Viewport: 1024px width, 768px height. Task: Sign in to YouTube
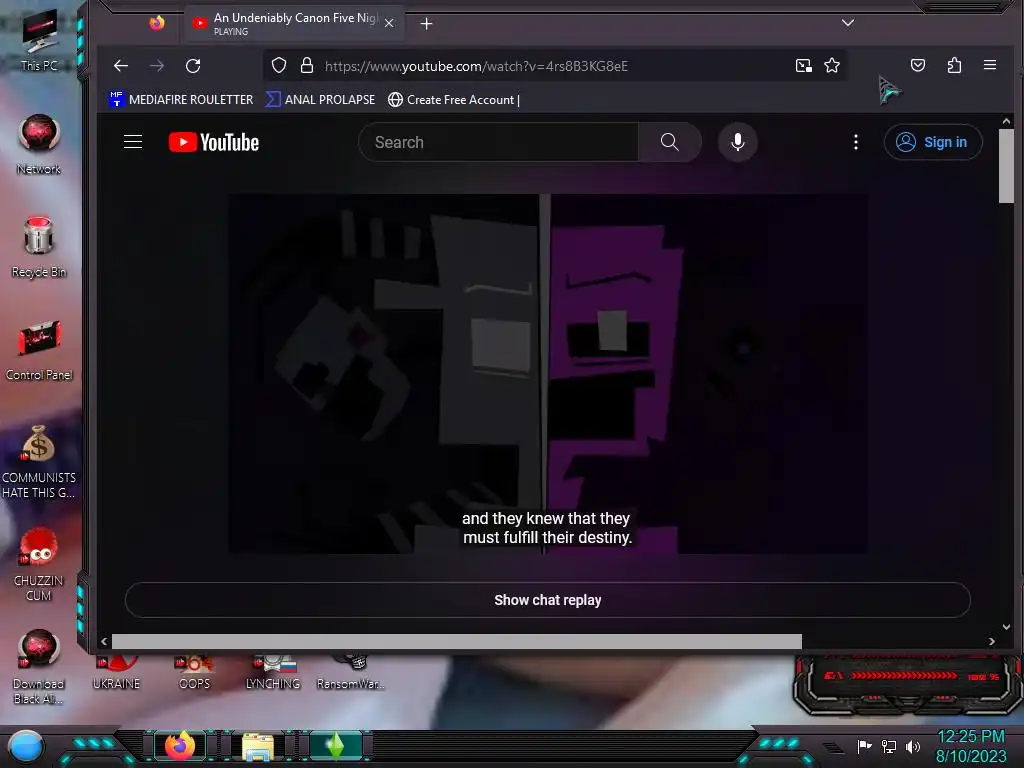pos(933,142)
